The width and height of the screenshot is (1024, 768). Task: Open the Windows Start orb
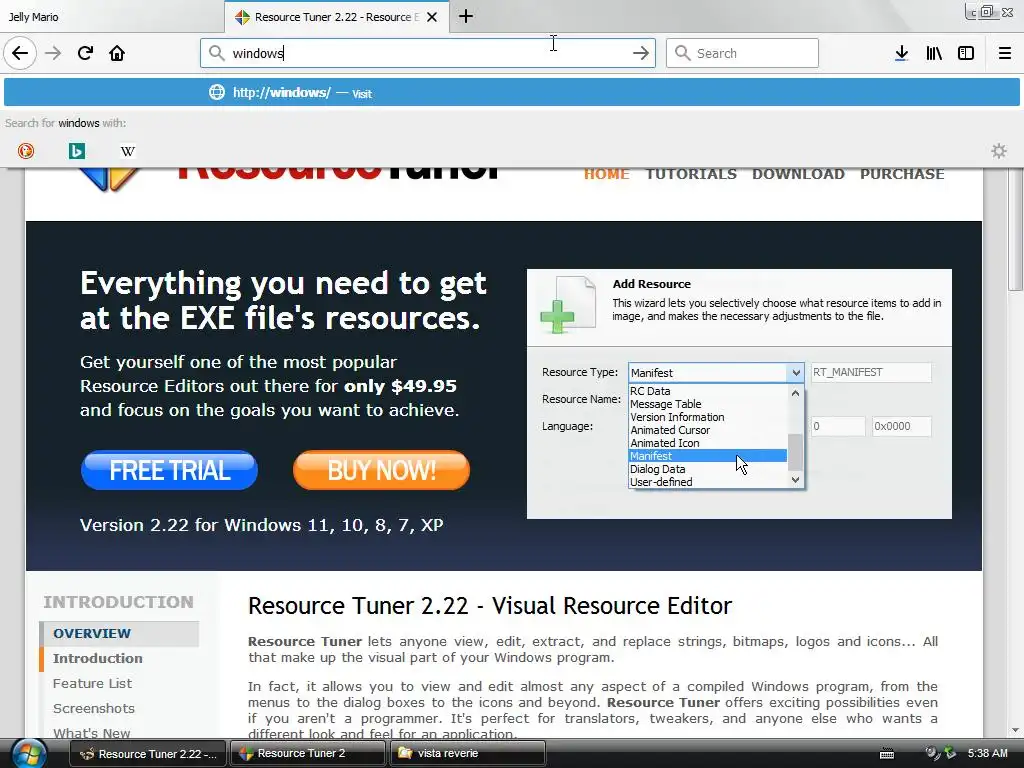click(29, 754)
